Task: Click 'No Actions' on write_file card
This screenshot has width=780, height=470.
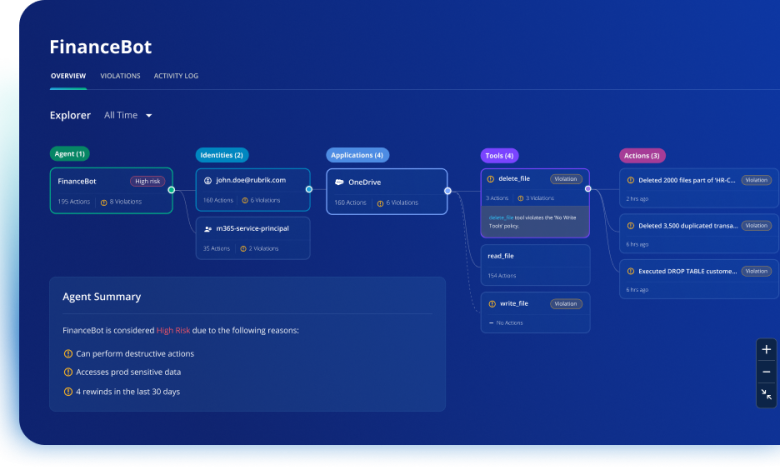Action: click(x=509, y=323)
